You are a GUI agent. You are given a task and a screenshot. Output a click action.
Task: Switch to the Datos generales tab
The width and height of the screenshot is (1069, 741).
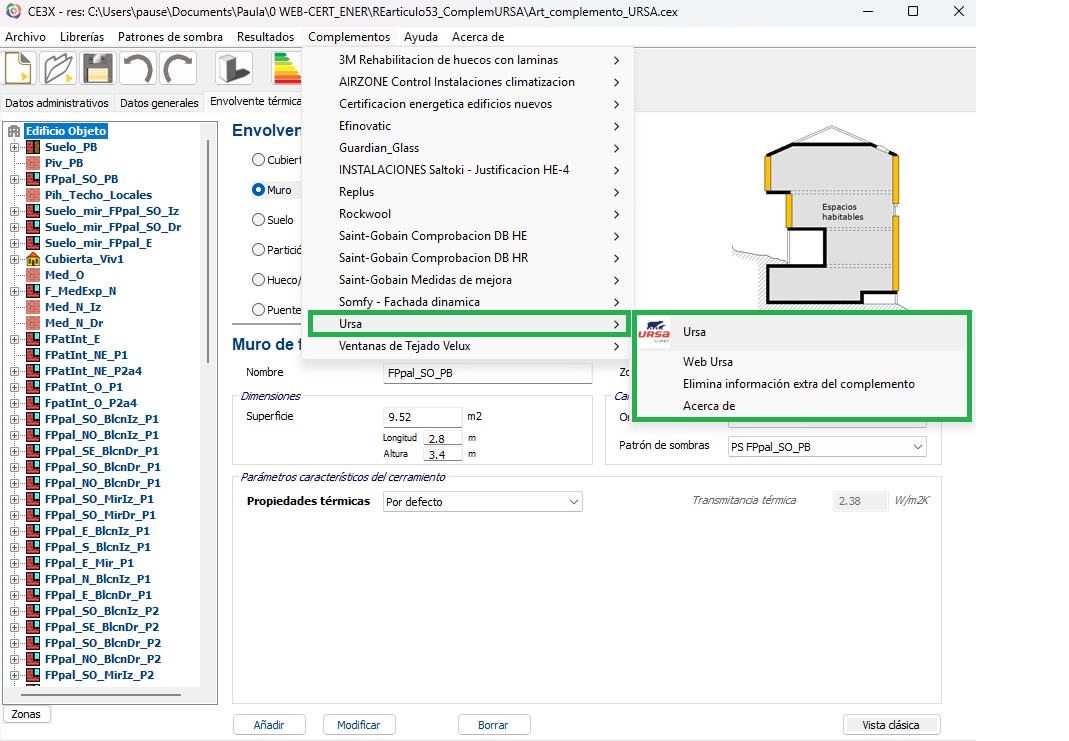pos(159,103)
